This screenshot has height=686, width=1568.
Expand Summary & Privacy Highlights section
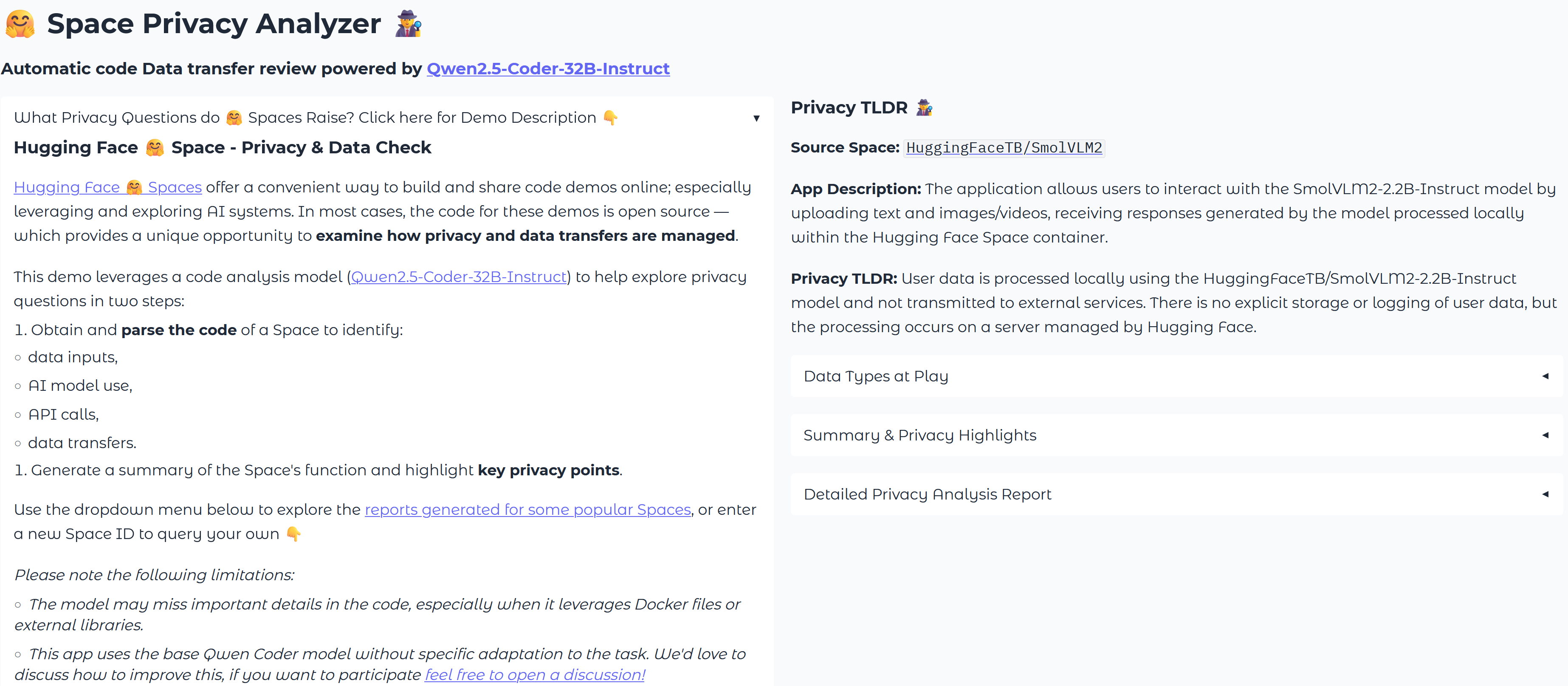1545,435
